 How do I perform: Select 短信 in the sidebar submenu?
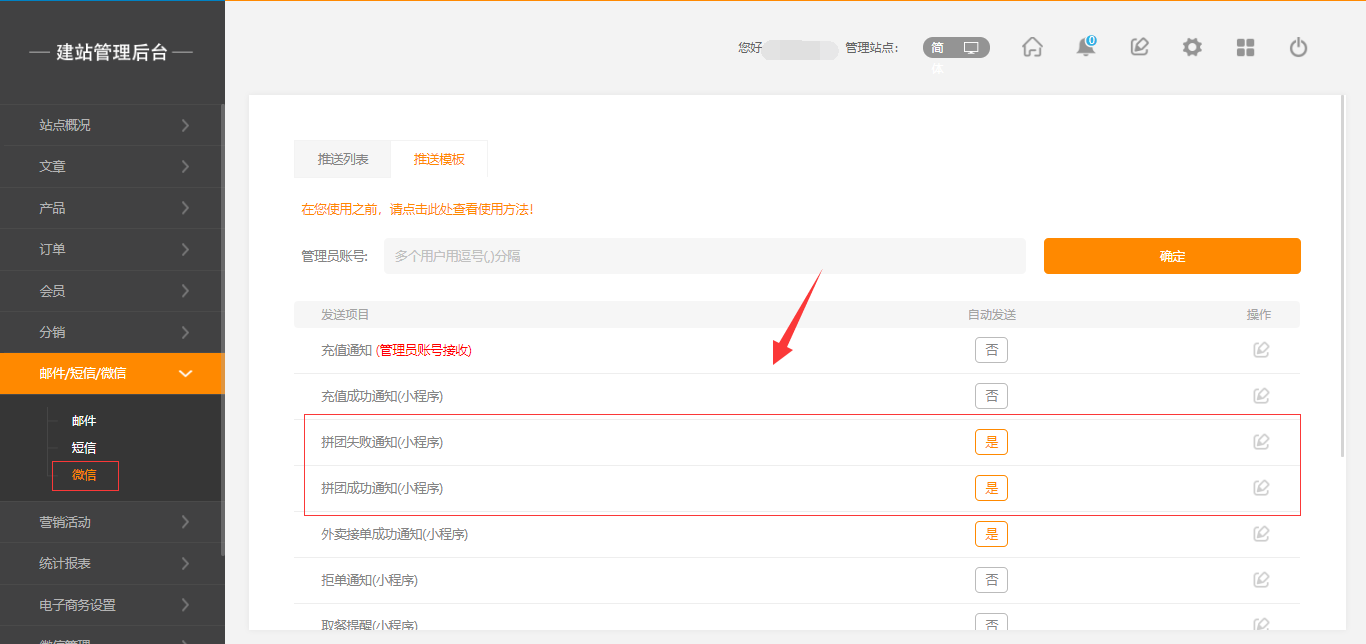(84, 448)
